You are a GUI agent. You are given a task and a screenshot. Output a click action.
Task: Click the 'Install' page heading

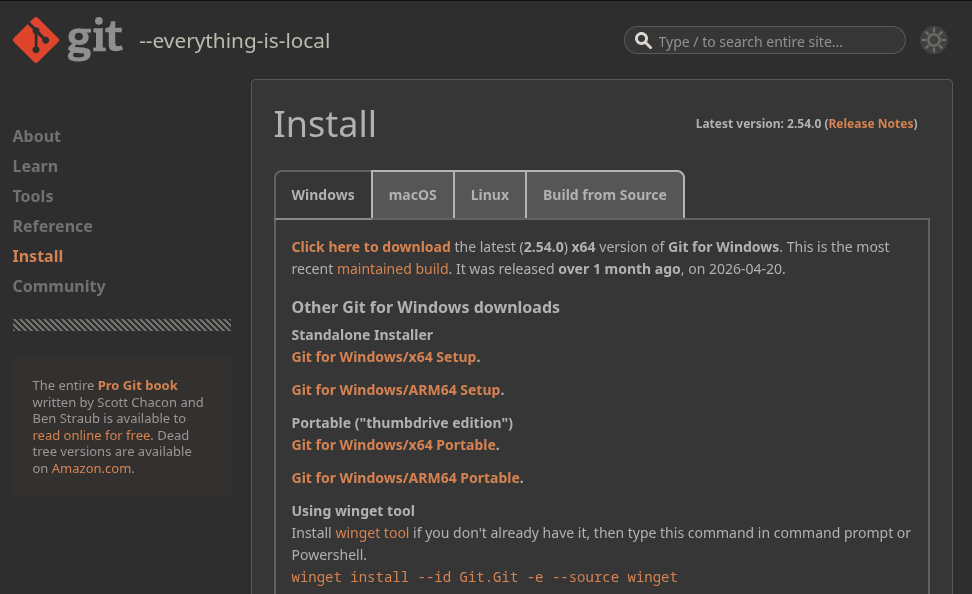pyautogui.click(x=325, y=124)
